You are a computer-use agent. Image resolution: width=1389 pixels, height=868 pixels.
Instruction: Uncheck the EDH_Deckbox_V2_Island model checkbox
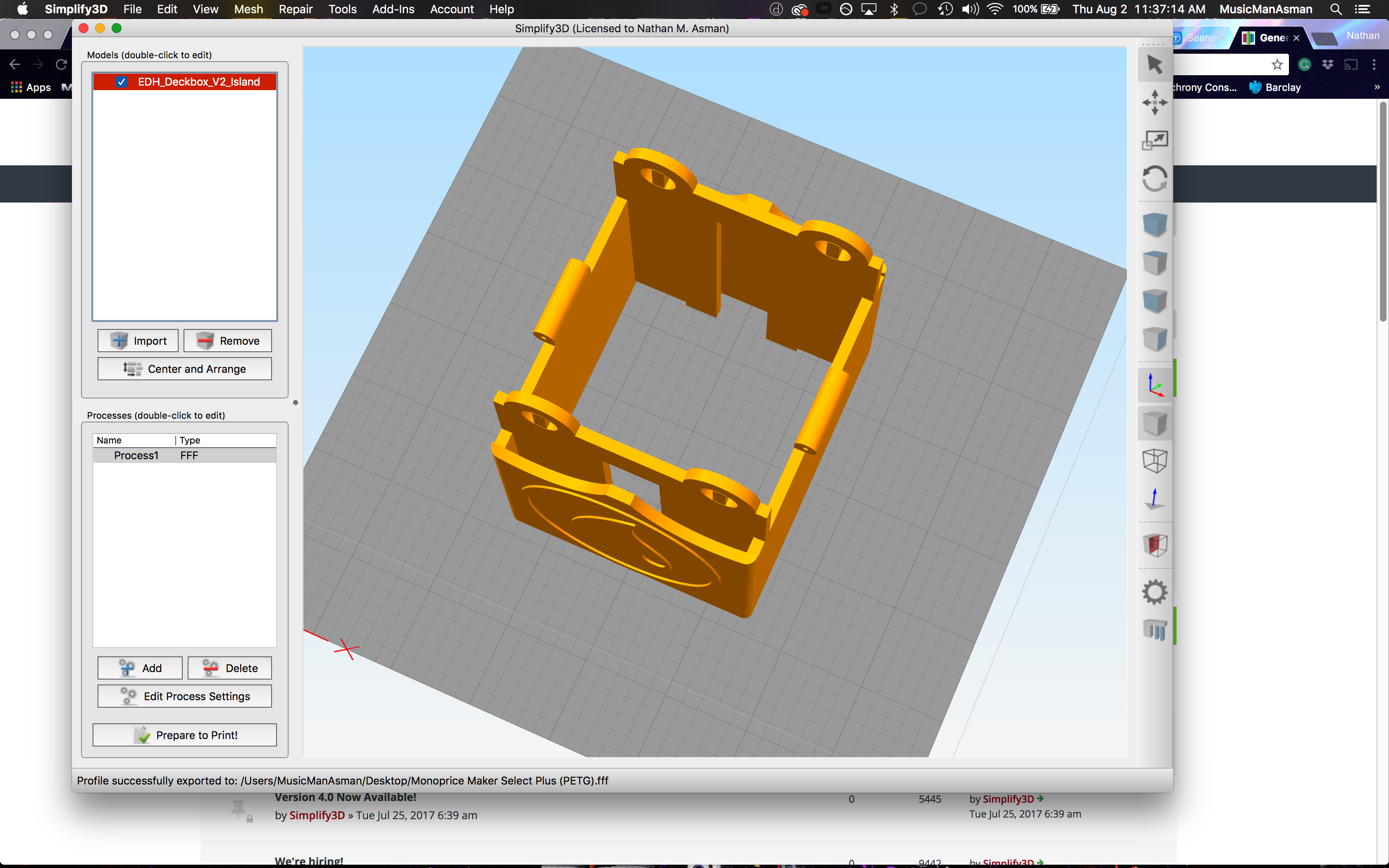121,81
